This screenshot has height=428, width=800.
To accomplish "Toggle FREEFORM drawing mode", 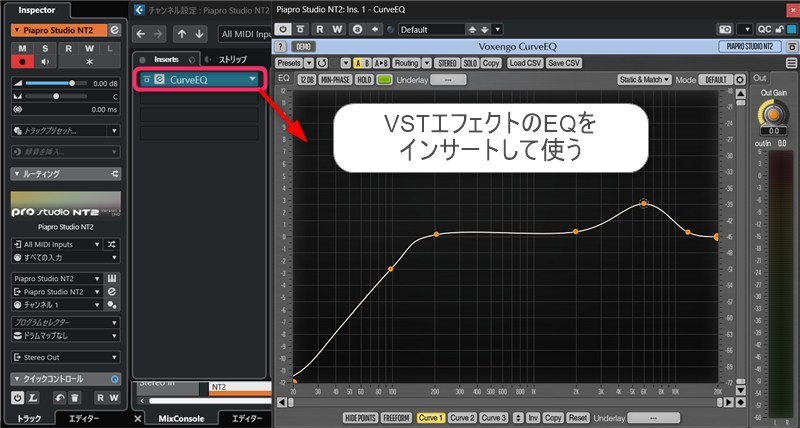I will pos(396,418).
